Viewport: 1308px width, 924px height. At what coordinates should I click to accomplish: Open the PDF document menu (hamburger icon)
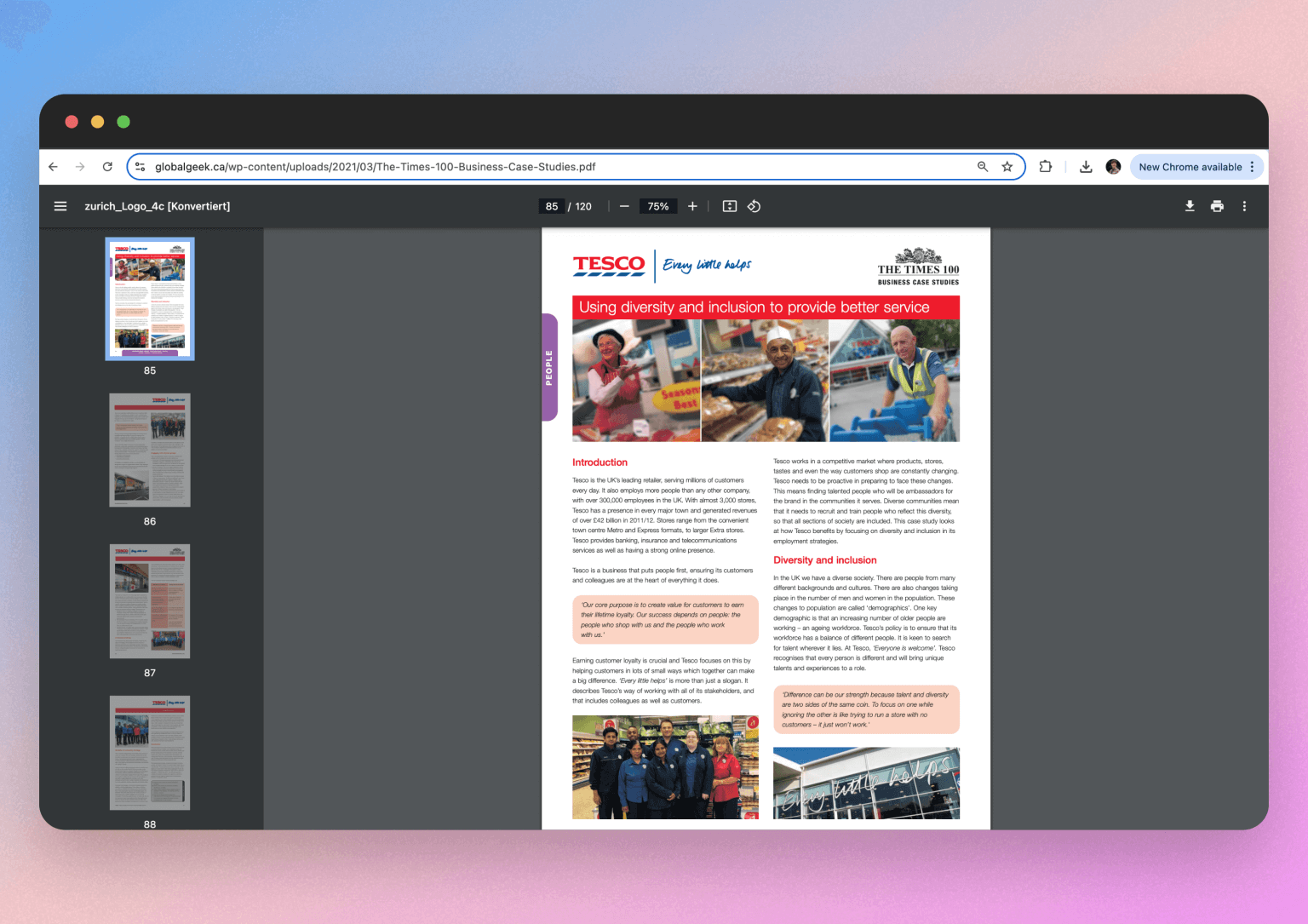pyautogui.click(x=60, y=205)
